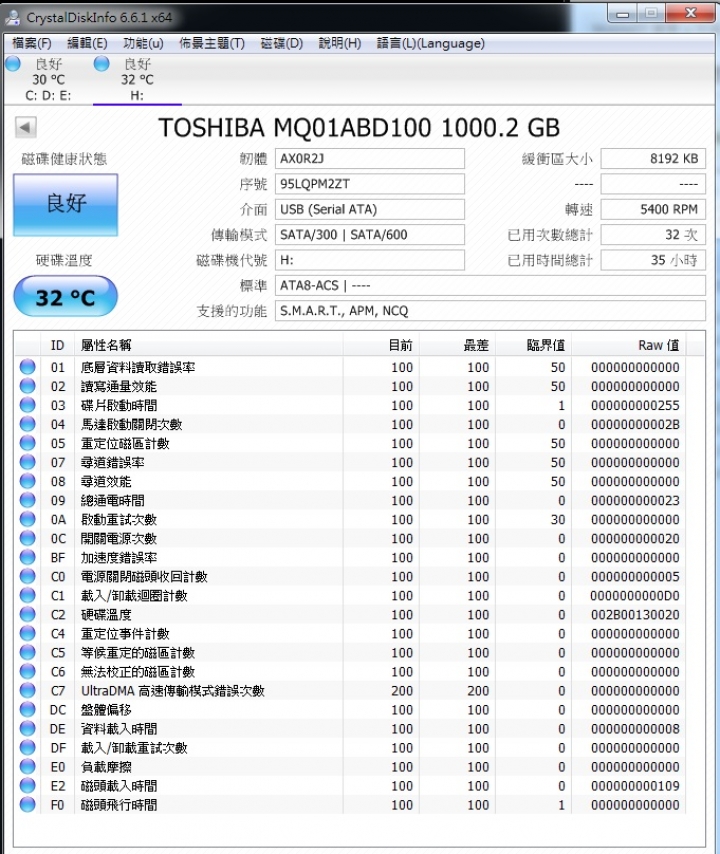The width and height of the screenshot is (720, 854).
Task: Click status icon of attribute 02 row
Action: (27, 386)
